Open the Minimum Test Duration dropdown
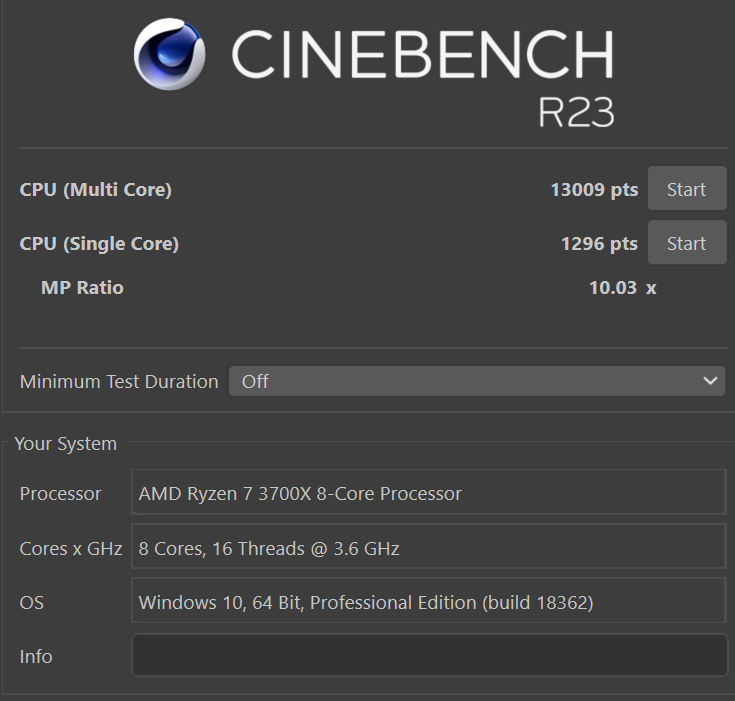735x701 pixels. click(477, 381)
